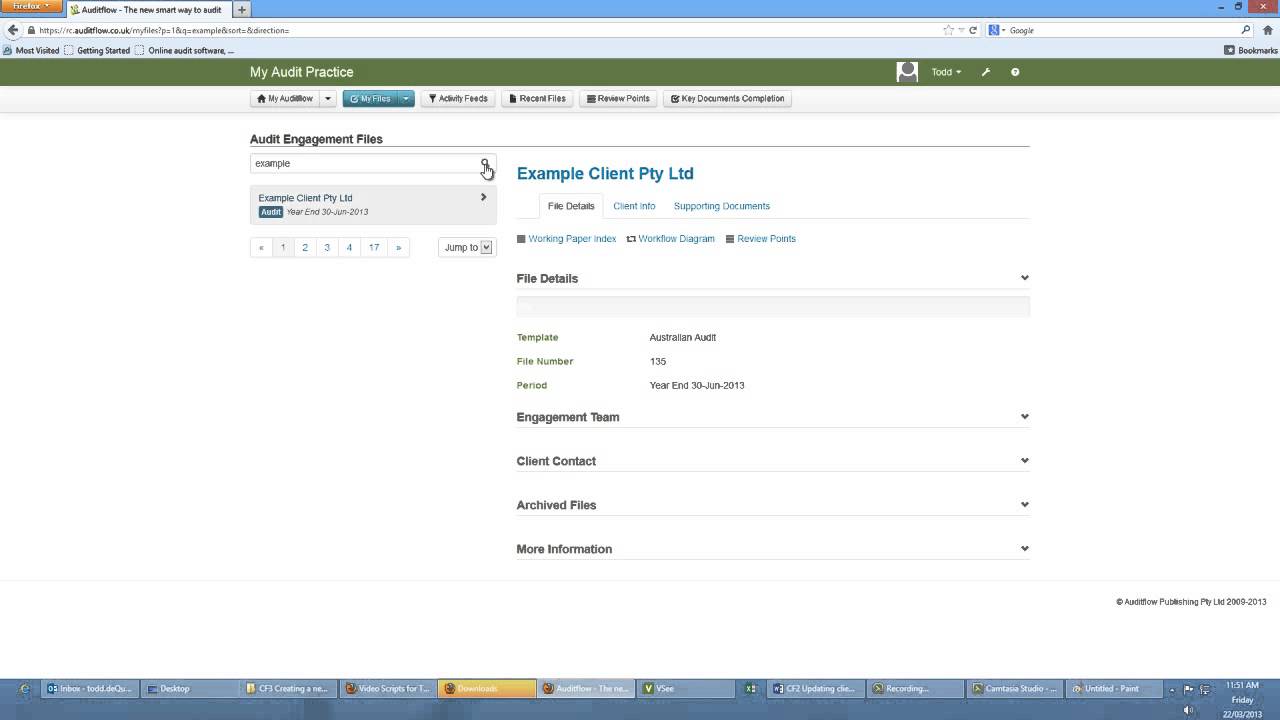Go to next page with » button
The image size is (1280, 720).
pyautogui.click(x=399, y=247)
